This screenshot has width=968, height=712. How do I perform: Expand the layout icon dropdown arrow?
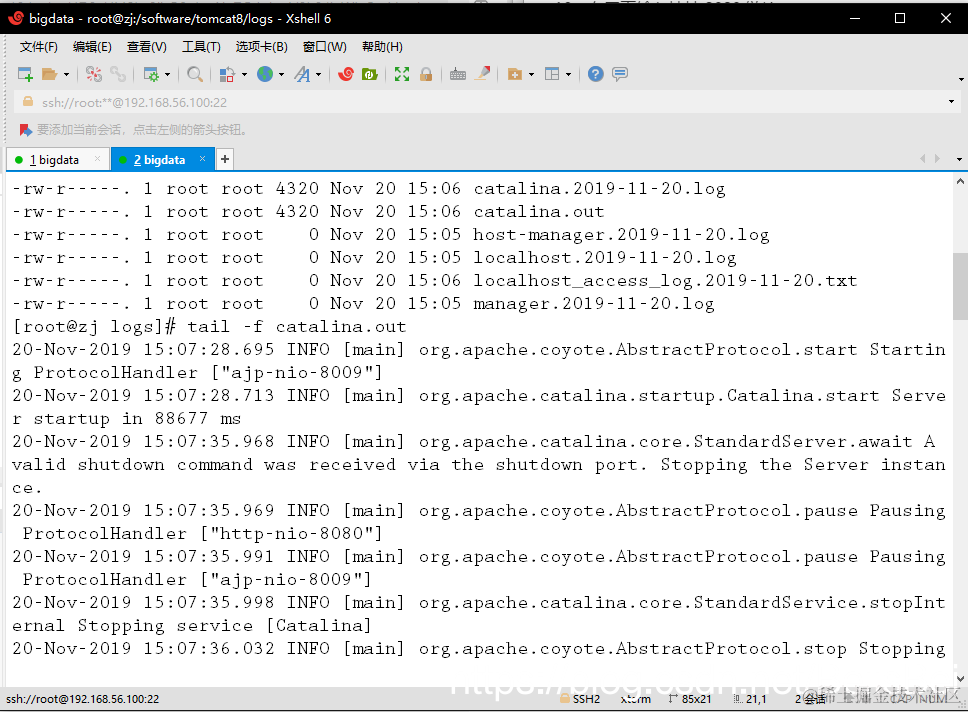click(568, 75)
